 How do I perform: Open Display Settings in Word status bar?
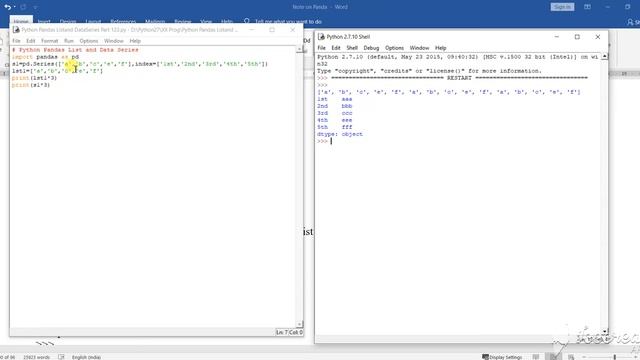[x=502, y=357]
